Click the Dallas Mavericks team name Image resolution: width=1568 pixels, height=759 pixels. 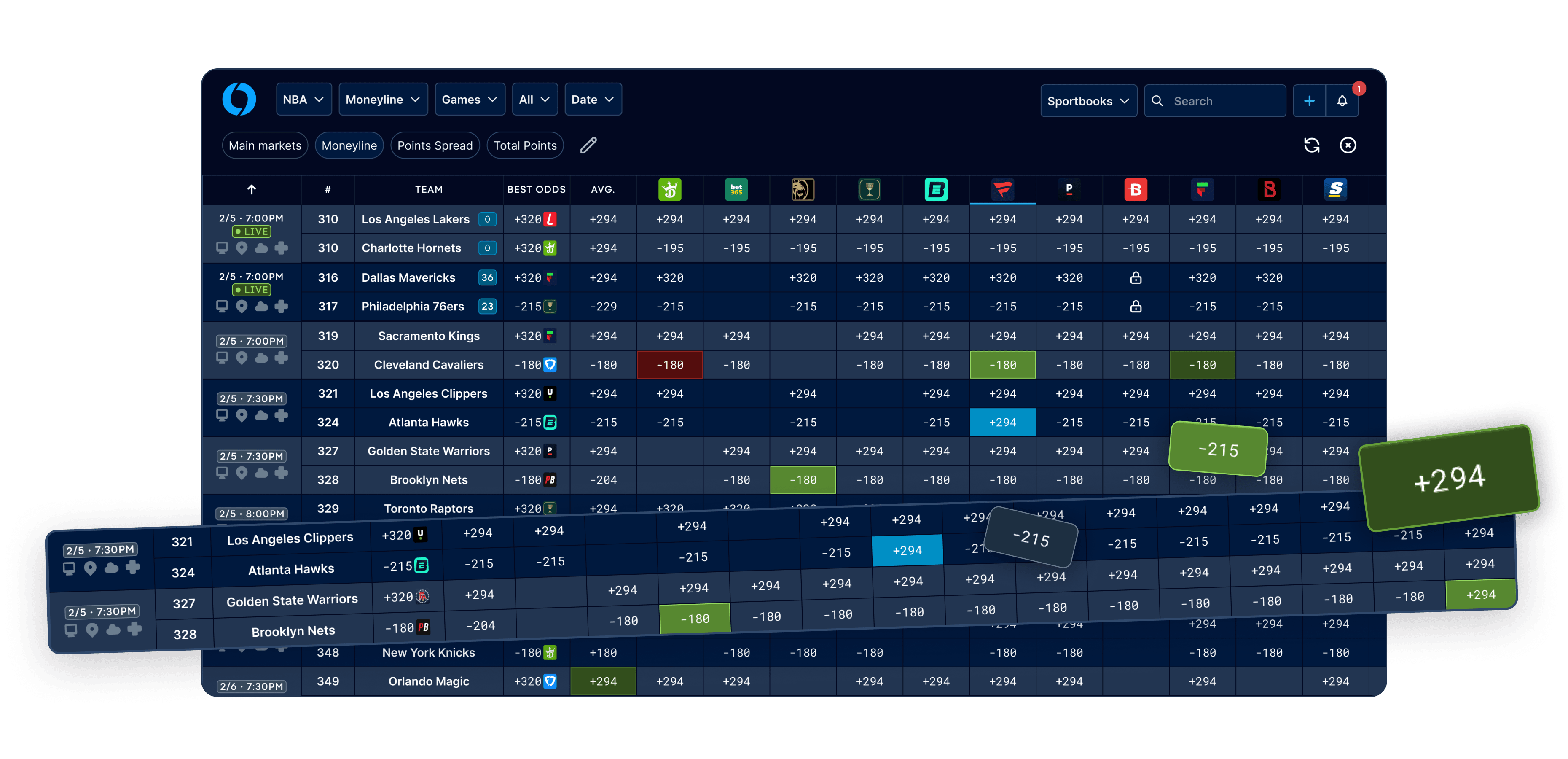pos(408,277)
